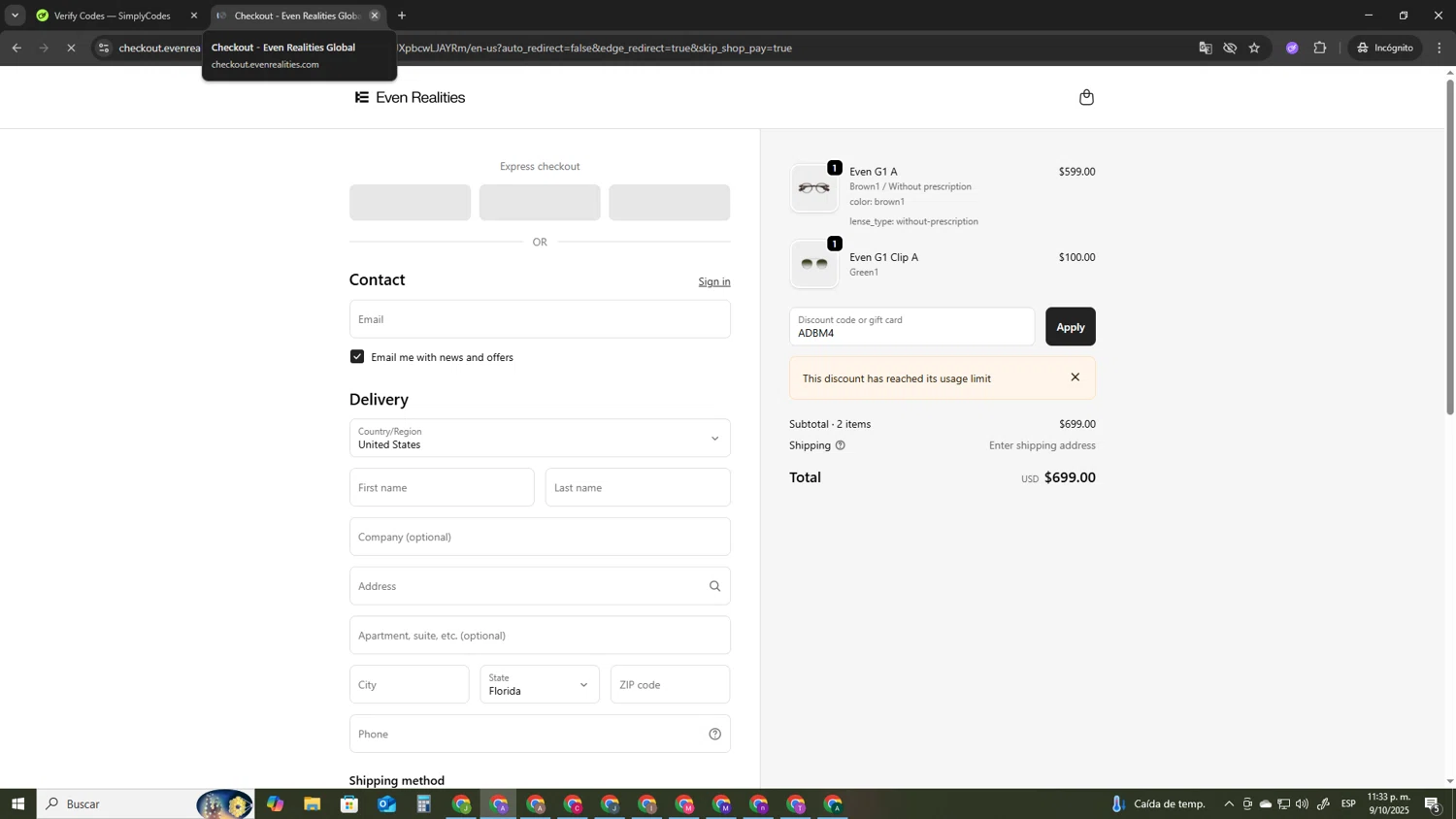
Task: Open Microsoft Store from taskbar
Action: click(x=349, y=803)
